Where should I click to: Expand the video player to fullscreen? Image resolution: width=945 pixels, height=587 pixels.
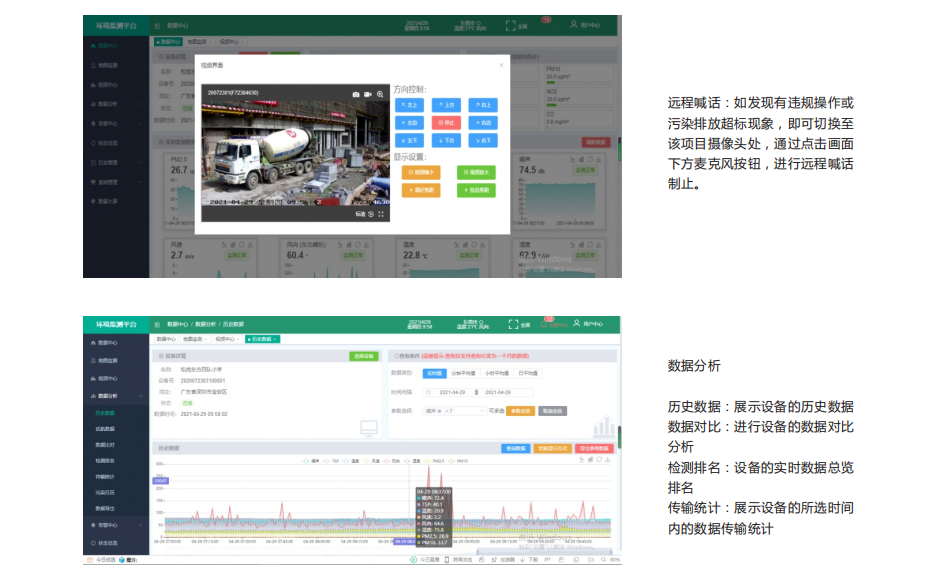click(x=381, y=214)
